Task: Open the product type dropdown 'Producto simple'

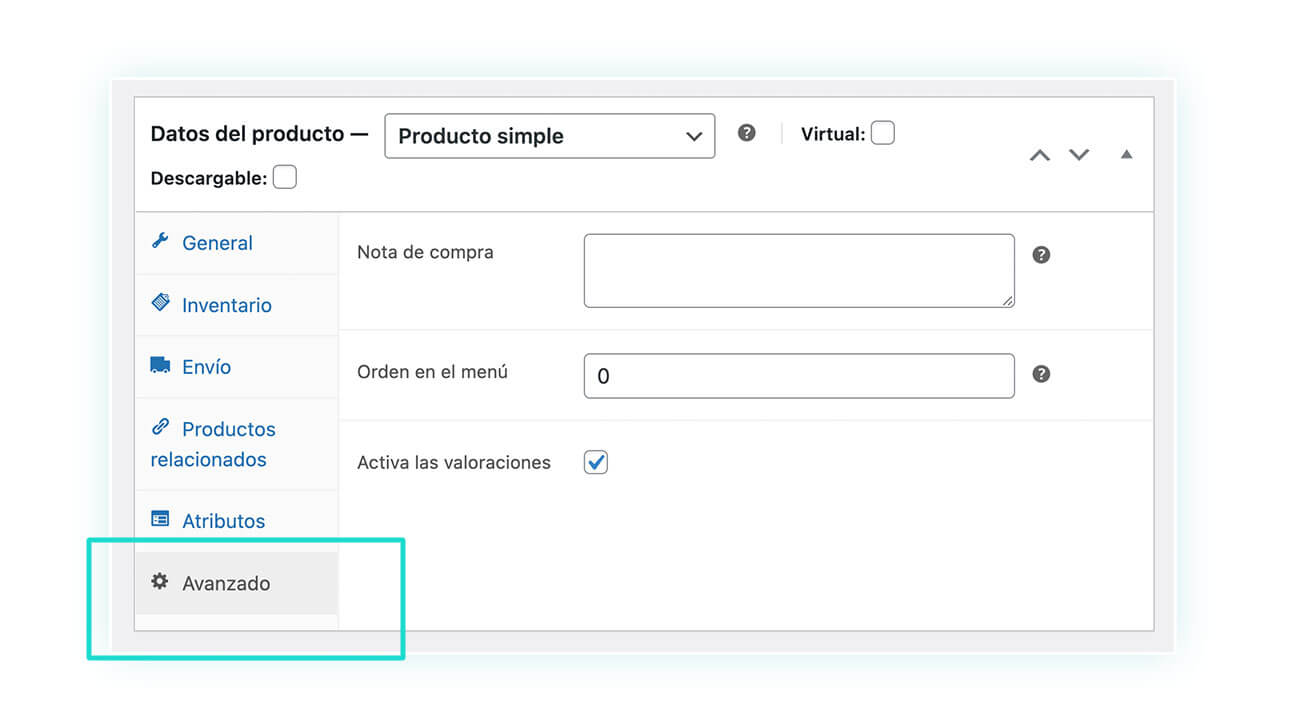Action: click(549, 136)
